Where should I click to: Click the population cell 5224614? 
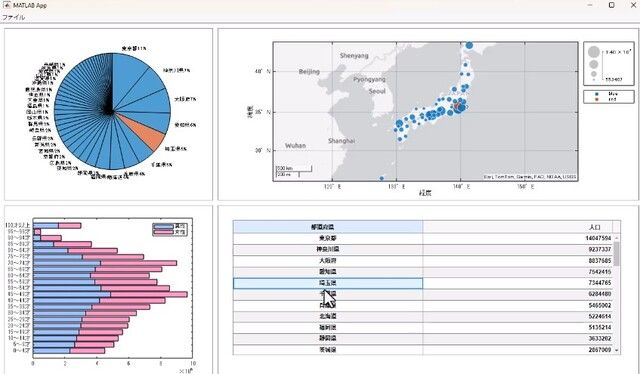point(518,316)
